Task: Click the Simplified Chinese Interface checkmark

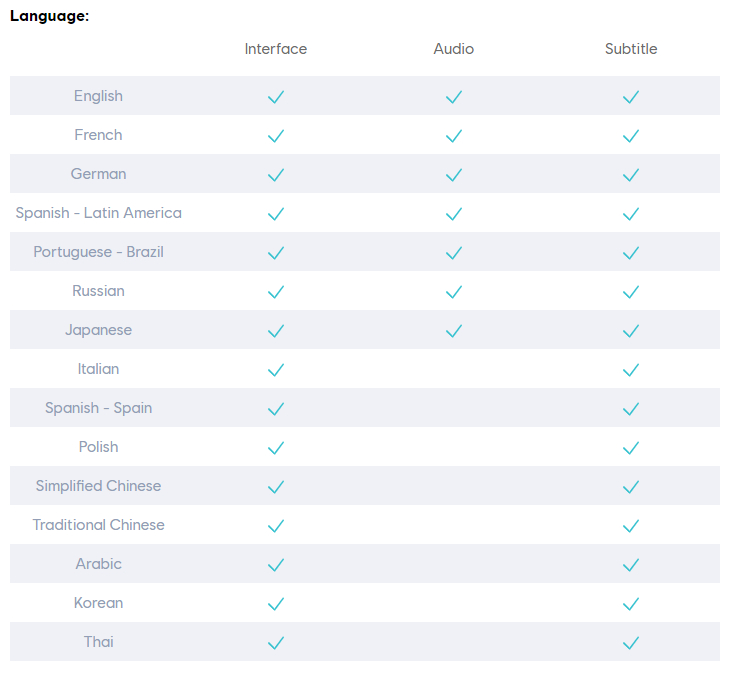Action: point(276,487)
